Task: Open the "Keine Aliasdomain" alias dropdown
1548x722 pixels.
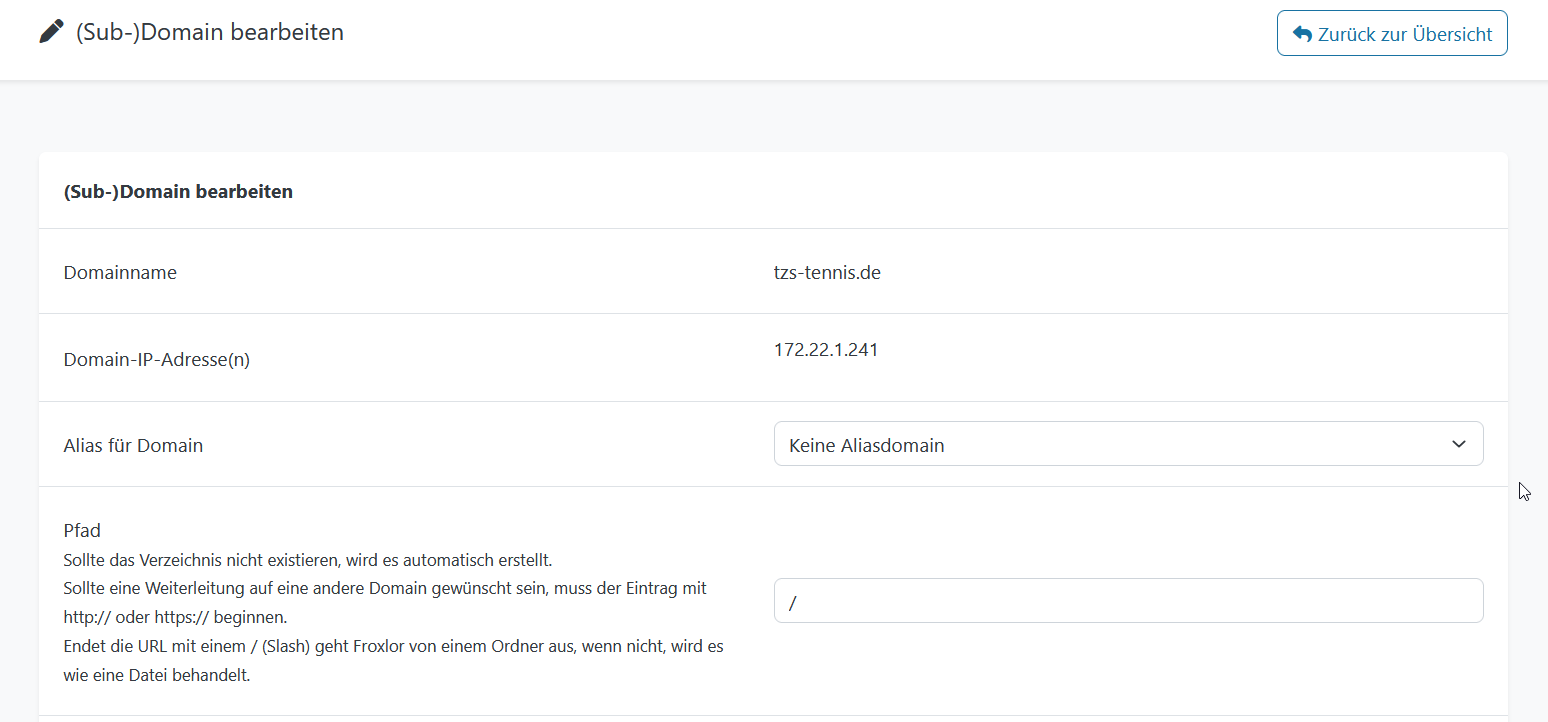Action: click(1128, 444)
